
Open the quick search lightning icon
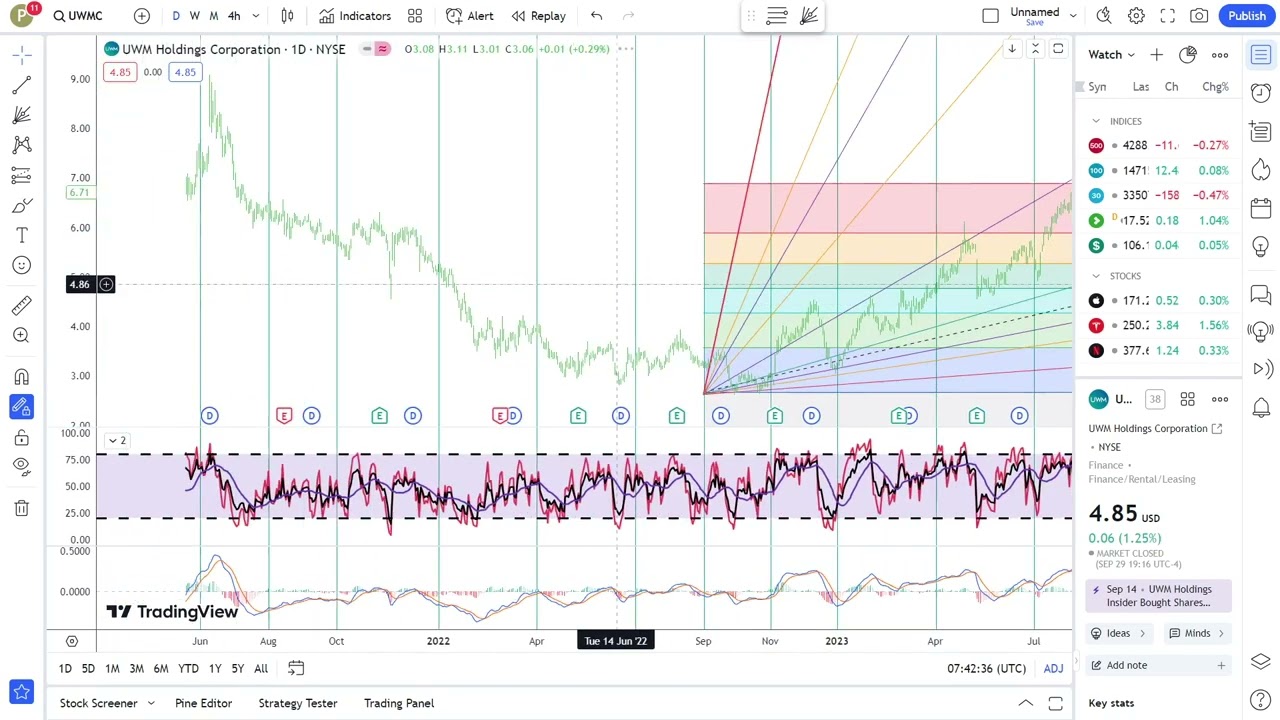pos(1104,16)
